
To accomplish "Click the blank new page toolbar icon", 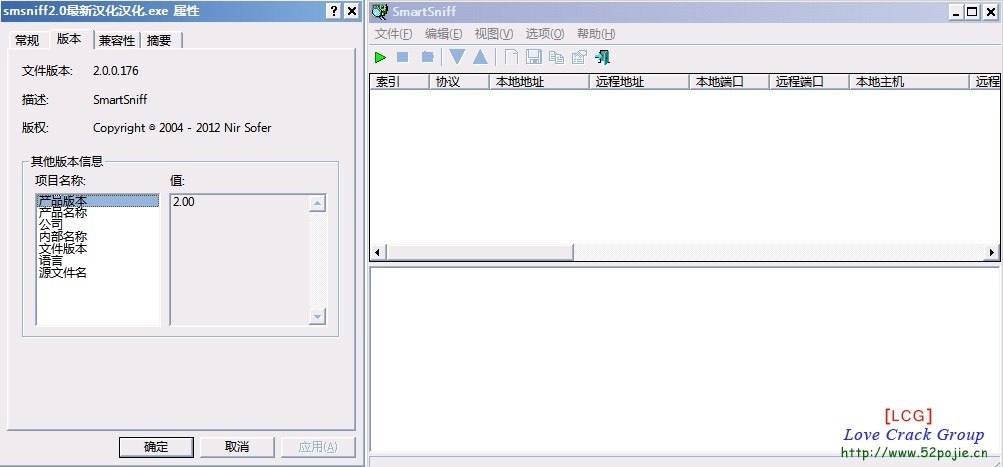I will [511, 57].
